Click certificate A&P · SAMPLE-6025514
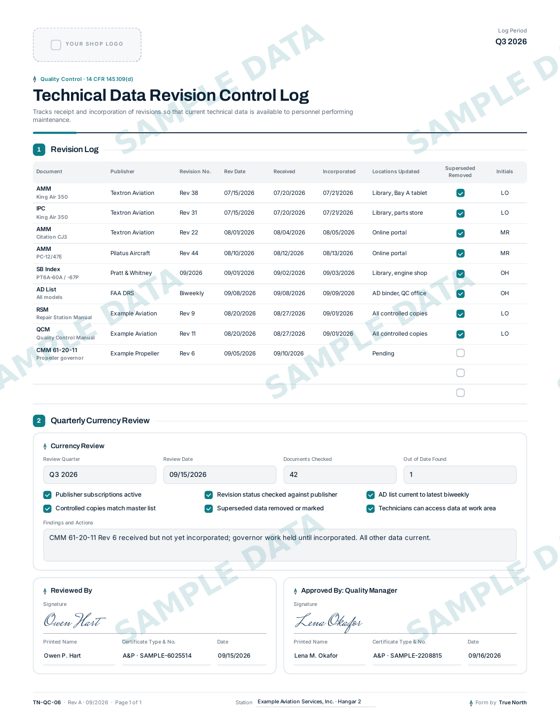Viewport: 560px width, 725px height. coord(157,656)
